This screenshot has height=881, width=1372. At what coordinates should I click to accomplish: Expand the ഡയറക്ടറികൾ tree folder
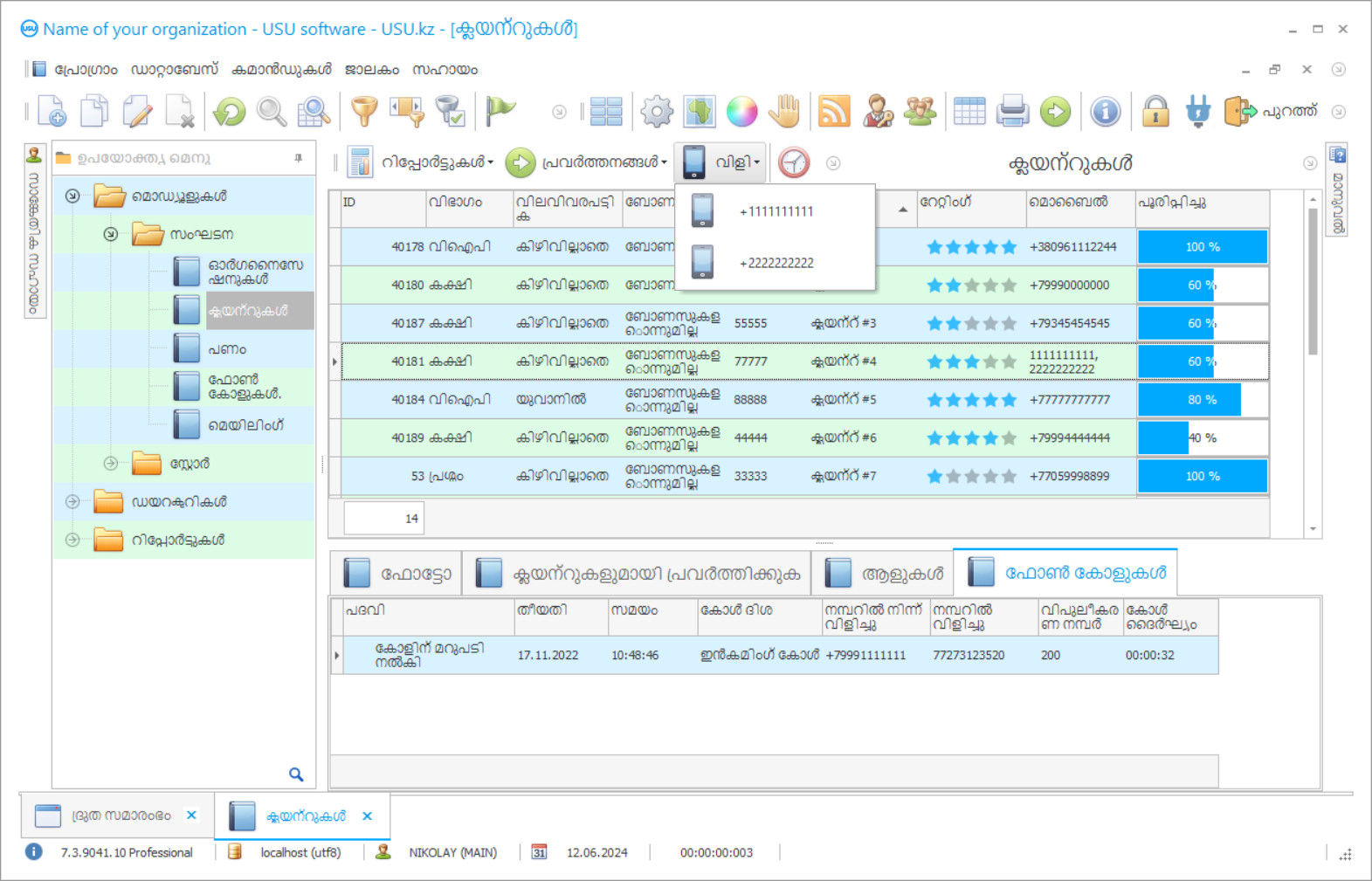point(72,502)
